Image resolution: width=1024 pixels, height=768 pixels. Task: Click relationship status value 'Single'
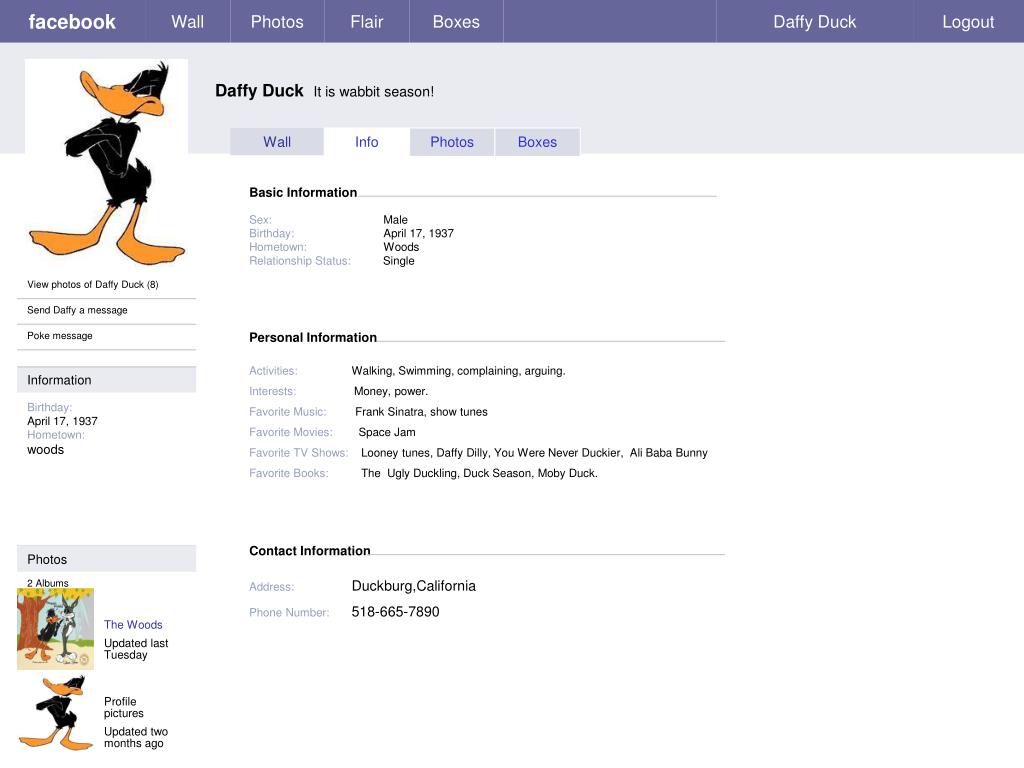(x=398, y=261)
